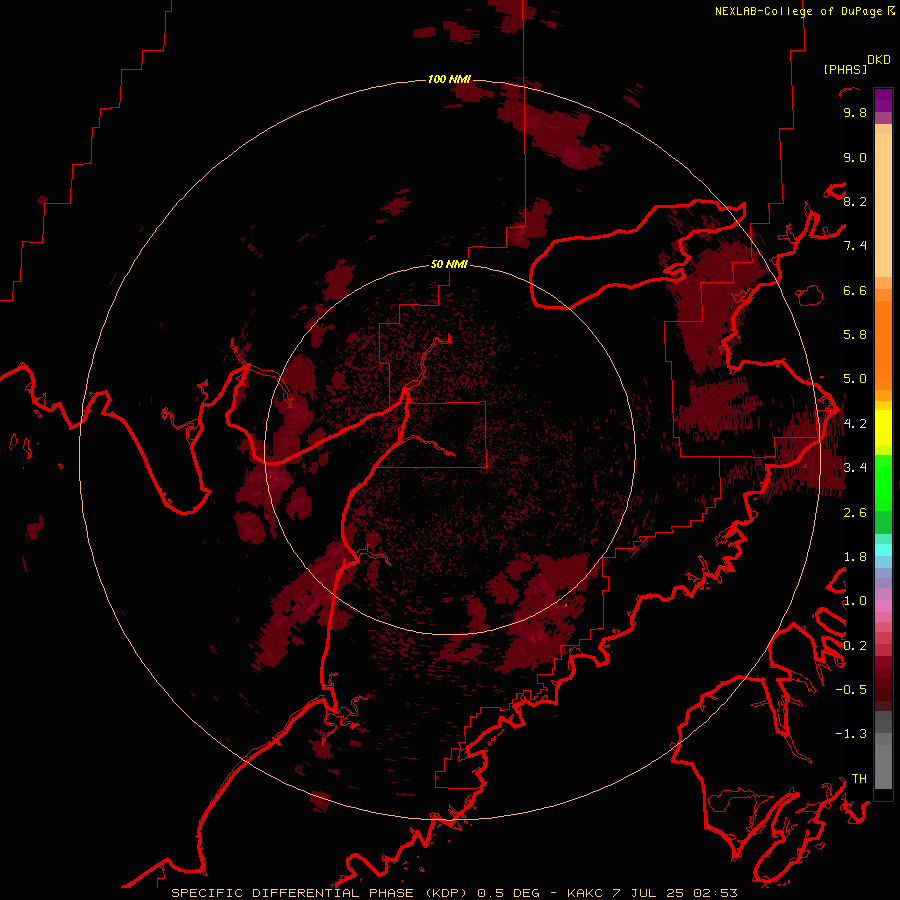Image resolution: width=900 pixels, height=900 pixels.
Task: Select the -1.3 legend value
Action: pyautogui.click(x=851, y=734)
